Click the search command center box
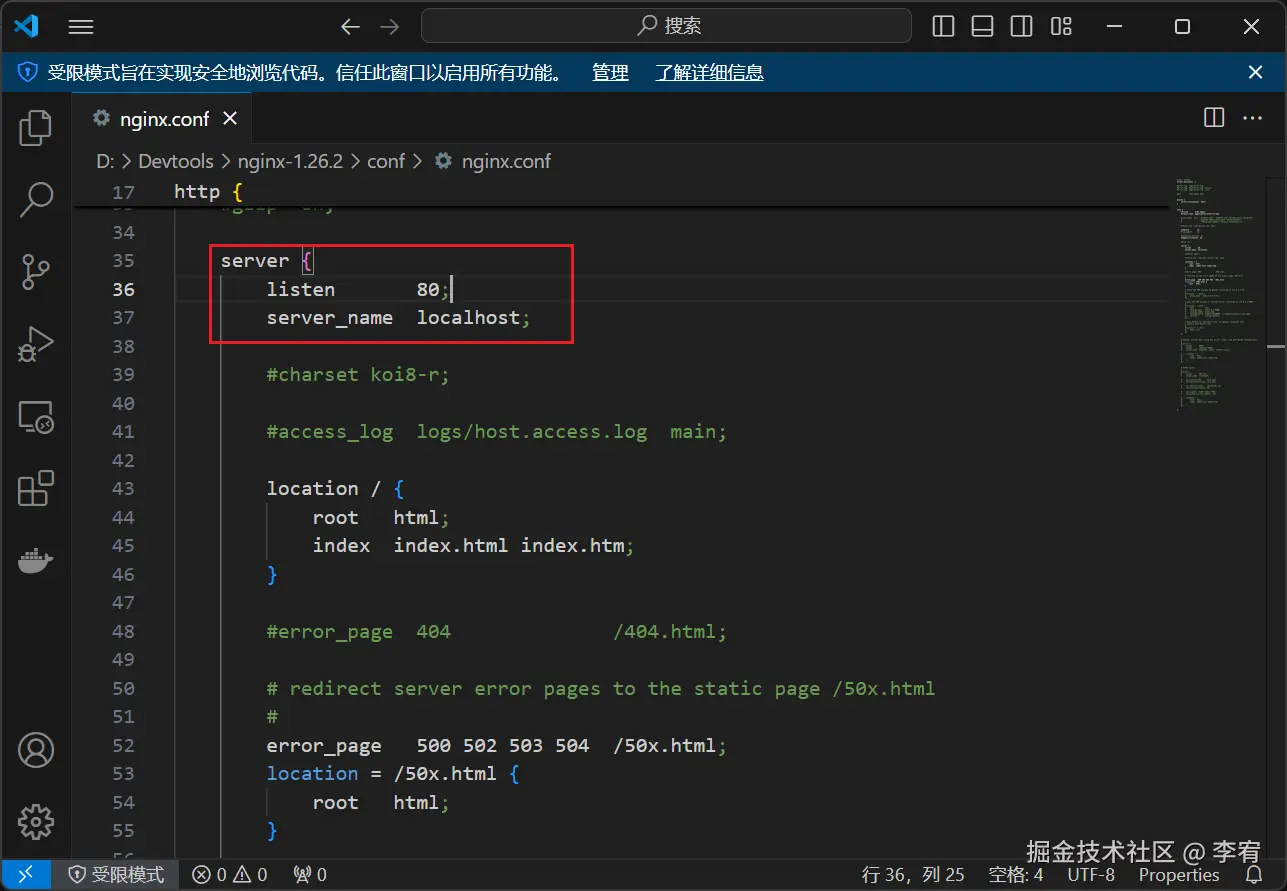This screenshot has height=891, width=1287. (x=666, y=26)
